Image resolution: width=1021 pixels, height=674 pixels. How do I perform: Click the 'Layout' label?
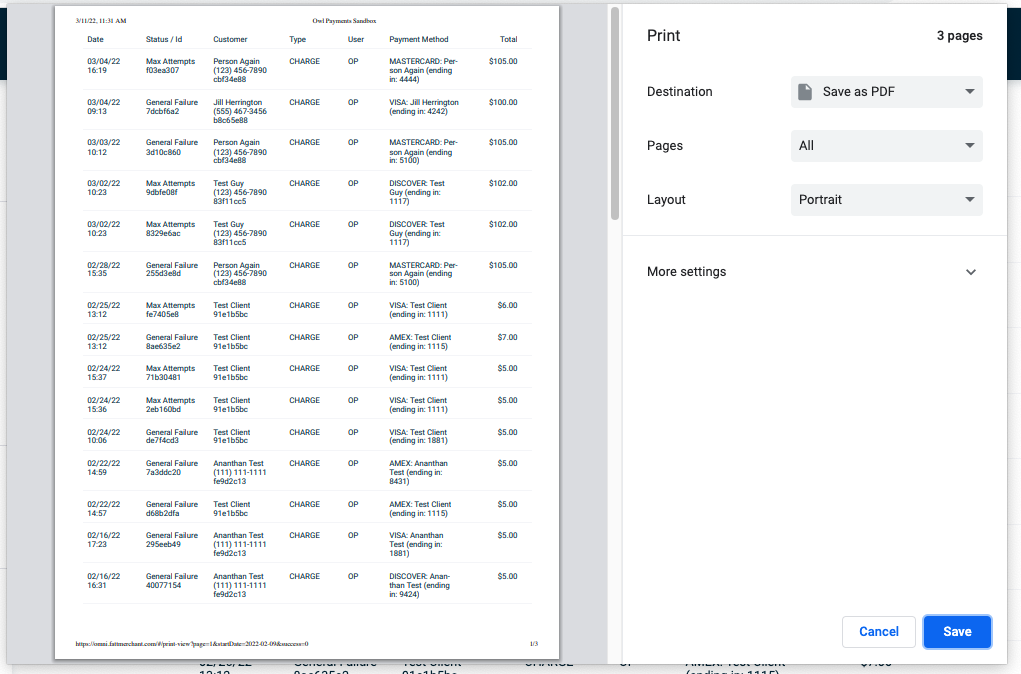[x=666, y=200]
